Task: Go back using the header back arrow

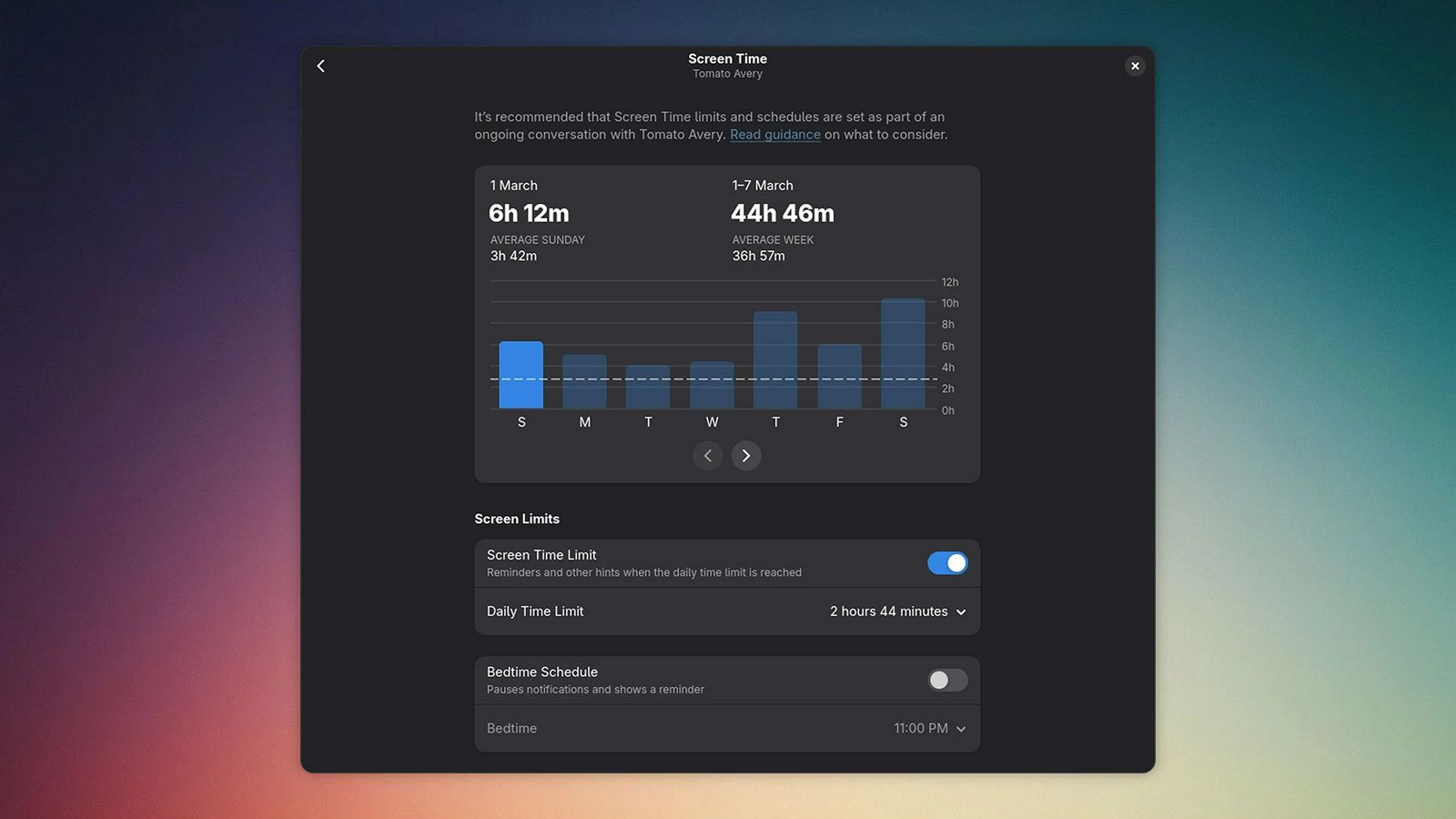Action: (x=320, y=66)
